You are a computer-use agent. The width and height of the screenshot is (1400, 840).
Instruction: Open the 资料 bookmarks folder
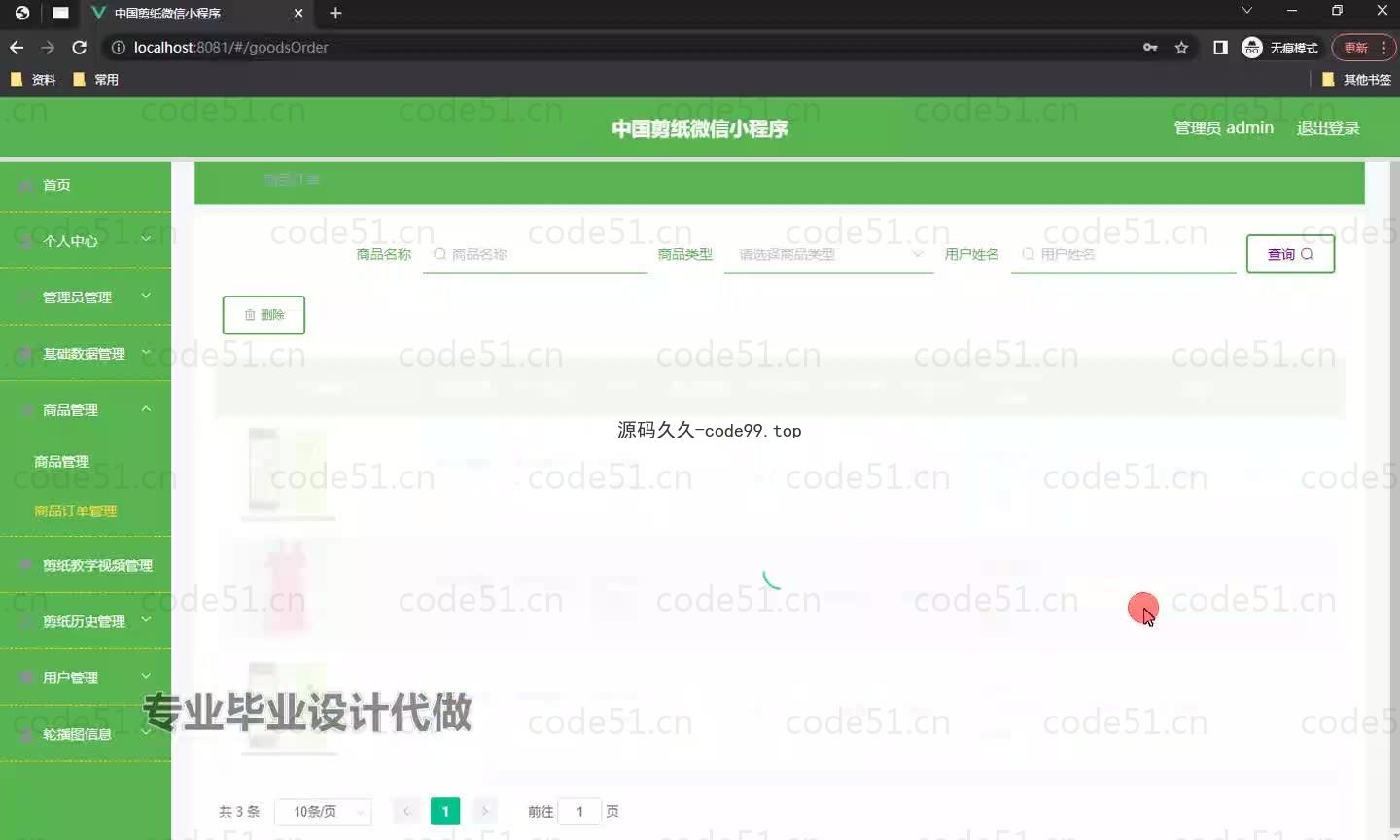point(33,80)
